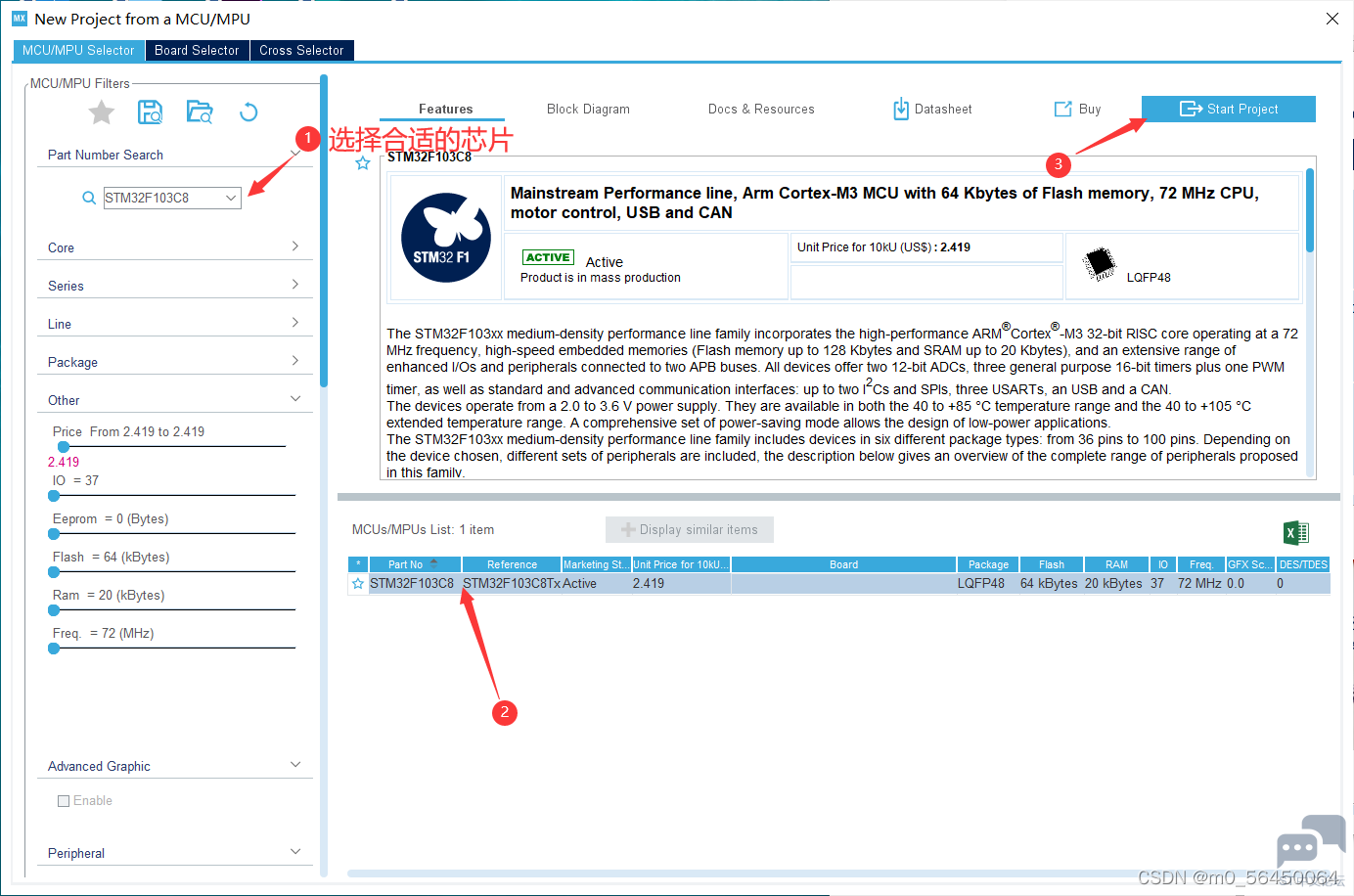Click the Buy button

[x=1077, y=110]
